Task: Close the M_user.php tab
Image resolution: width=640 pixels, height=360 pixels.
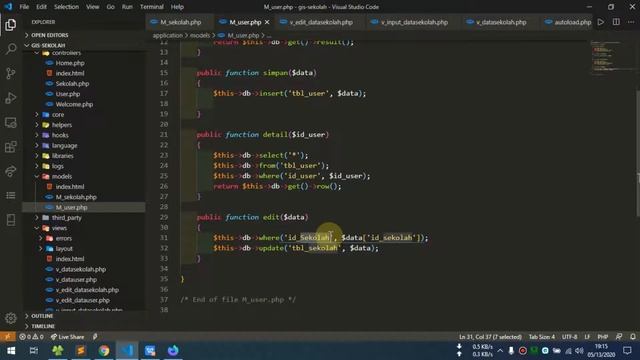Action: point(267,22)
